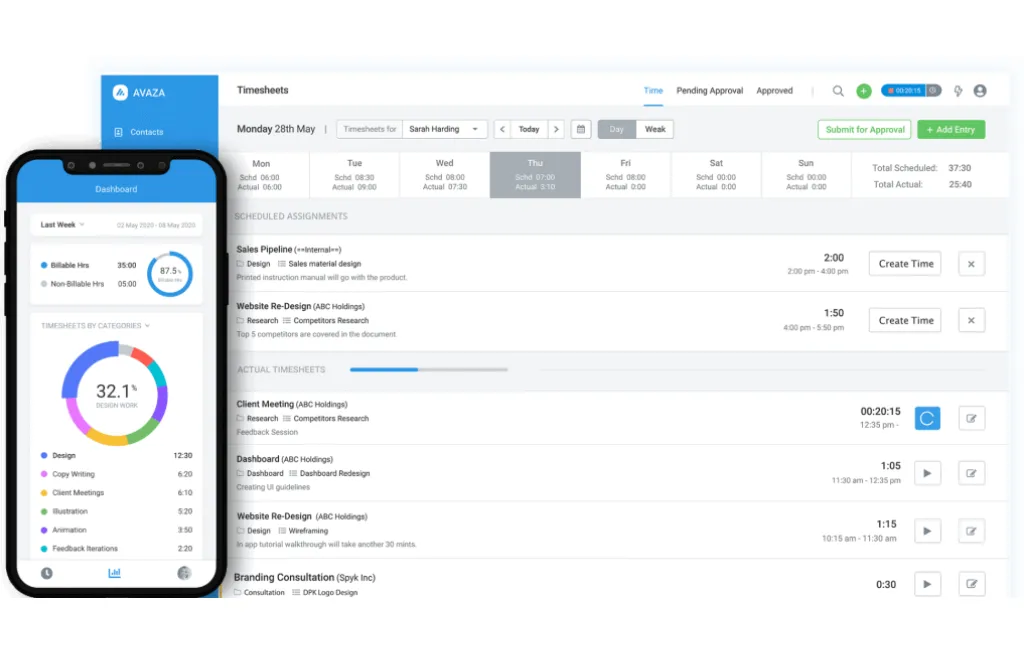1024x660 pixels.
Task: Click the lightning bolt icon in header
Action: point(958,91)
